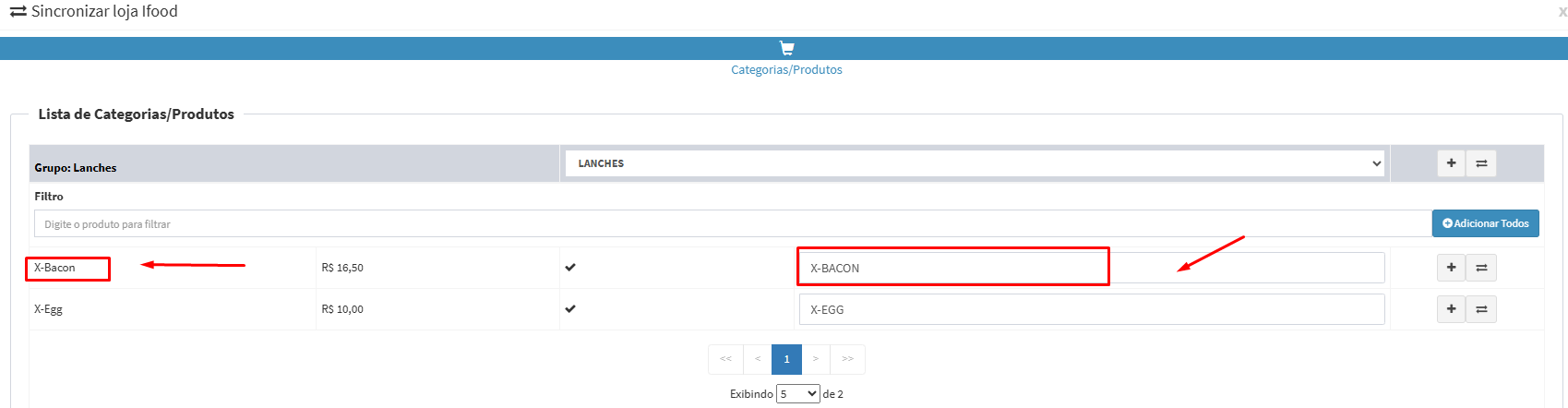Screen dimensions: 1568x408
Task: Click plus icon in Grupo Lanches header
Action: (x=1451, y=163)
